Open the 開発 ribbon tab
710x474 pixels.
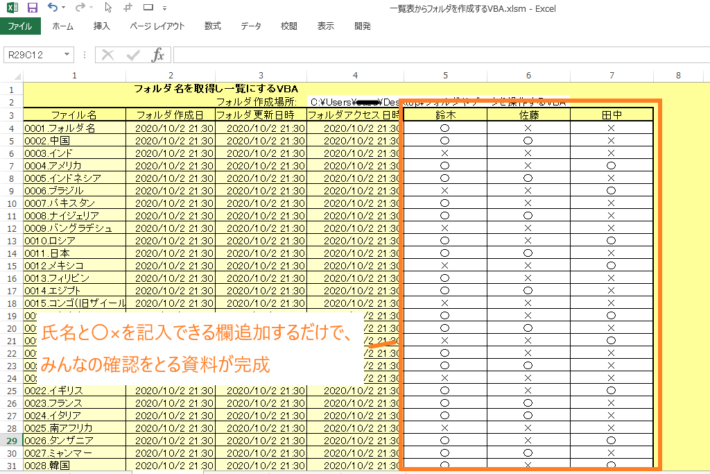[362, 26]
